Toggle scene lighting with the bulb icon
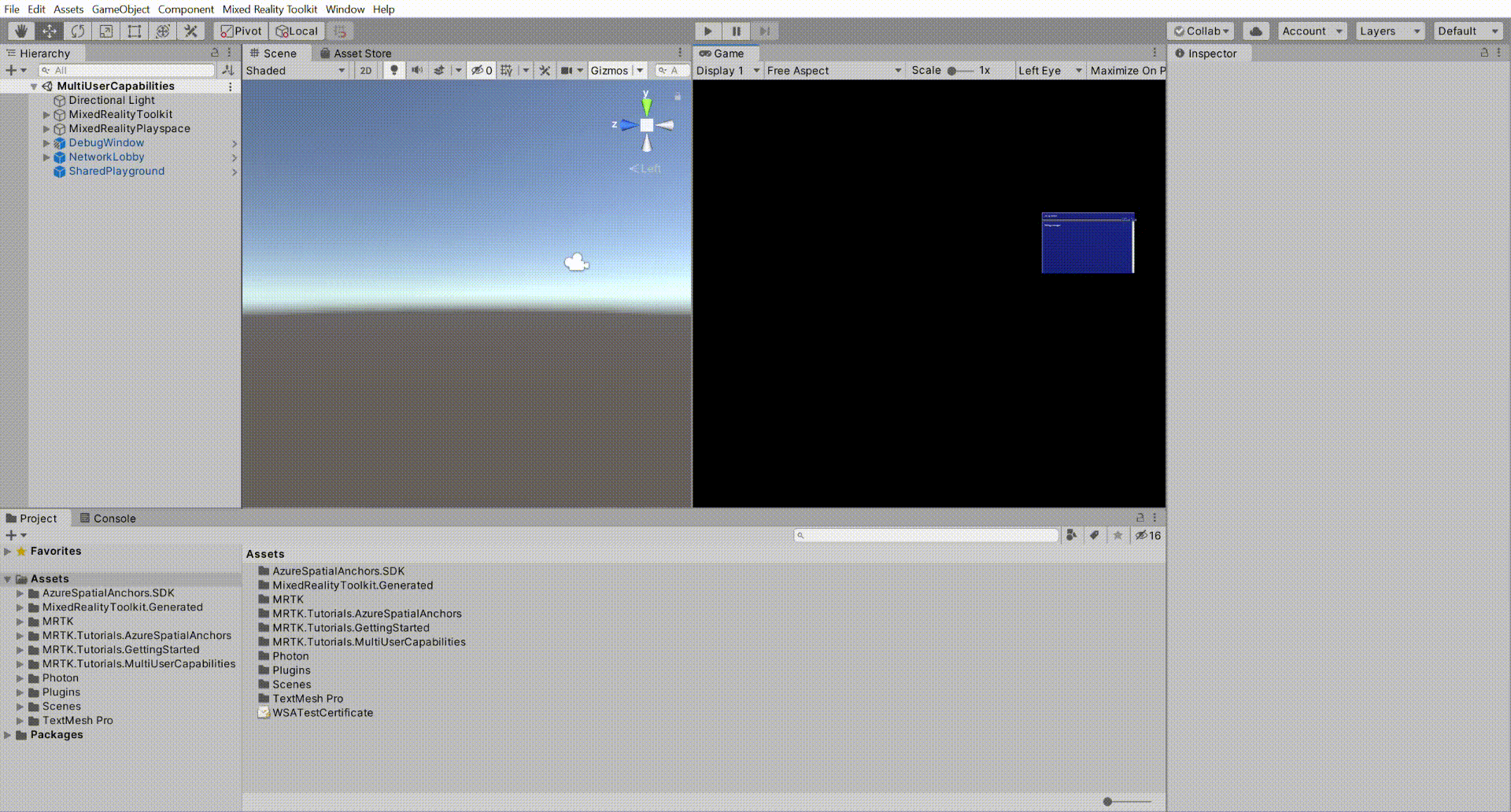The height and width of the screenshot is (812, 1511). pyautogui.click(x=393, y=70)
